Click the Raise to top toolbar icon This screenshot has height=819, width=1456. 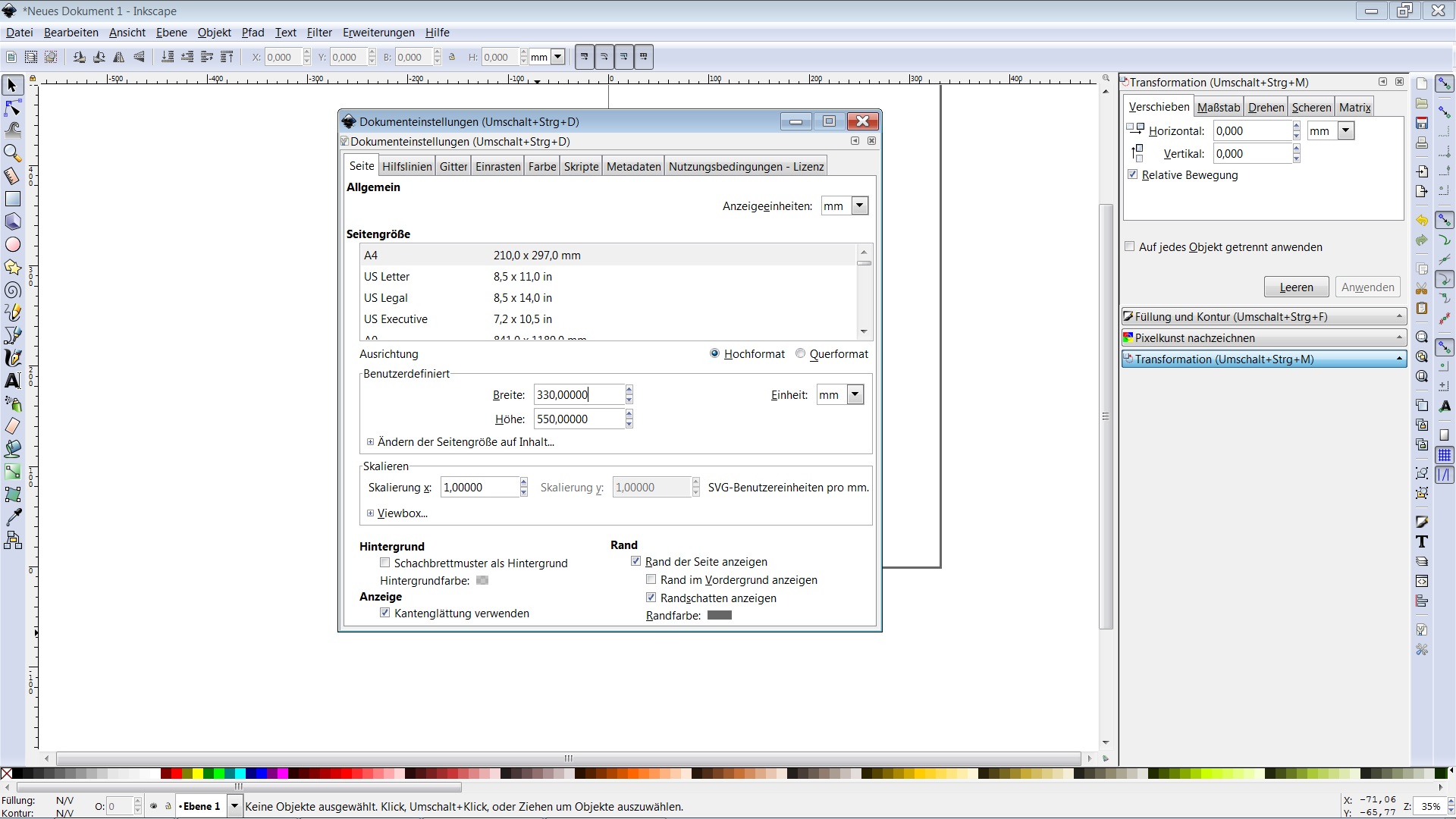click(x=227, y=57)
